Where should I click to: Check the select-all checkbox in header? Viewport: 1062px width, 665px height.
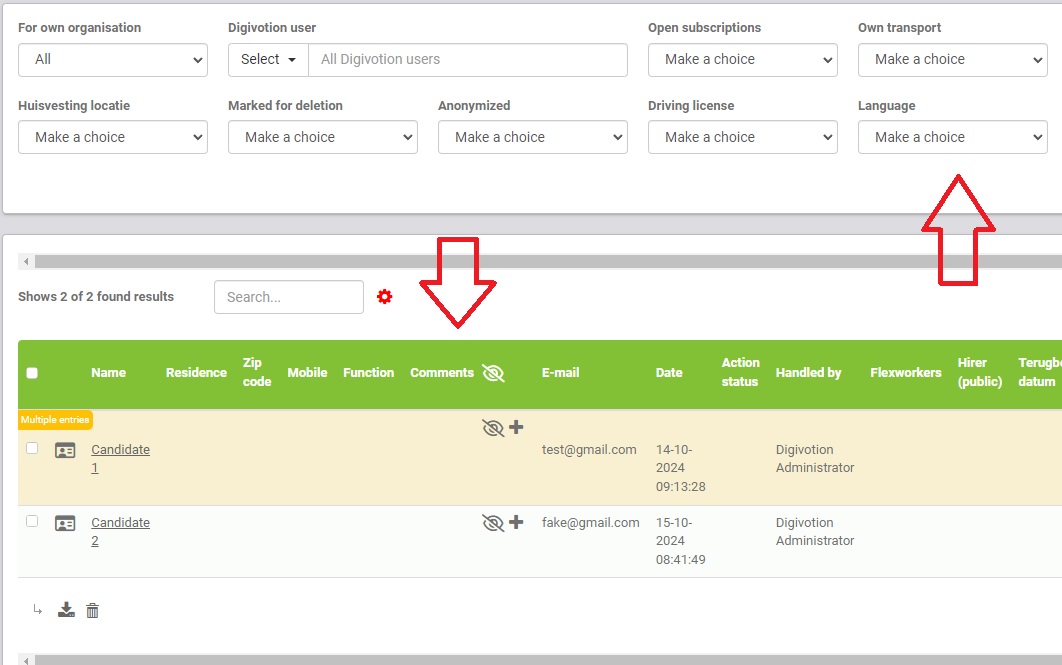pos(32,373)
